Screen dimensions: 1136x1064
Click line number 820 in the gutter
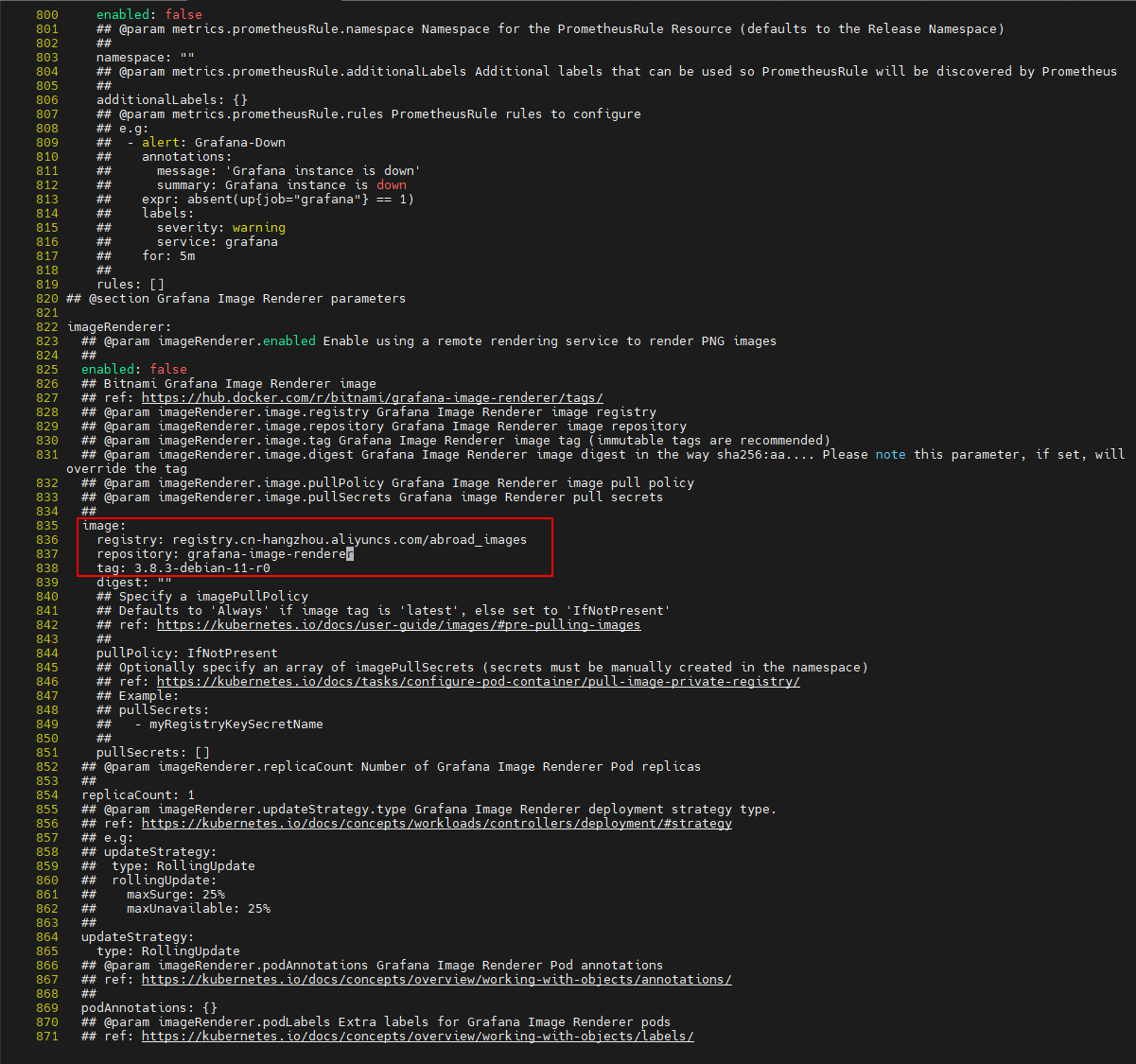click(47, 299)
